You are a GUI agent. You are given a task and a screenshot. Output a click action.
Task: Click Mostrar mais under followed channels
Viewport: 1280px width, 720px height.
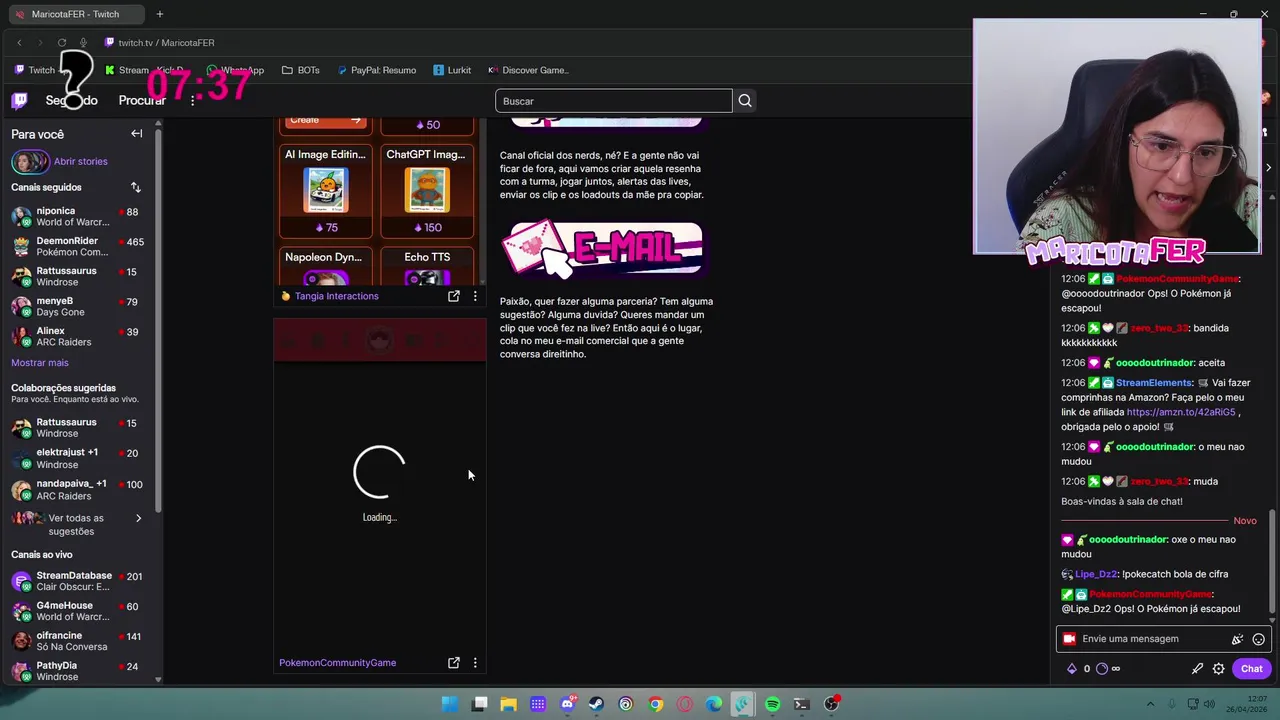[40, 363]
